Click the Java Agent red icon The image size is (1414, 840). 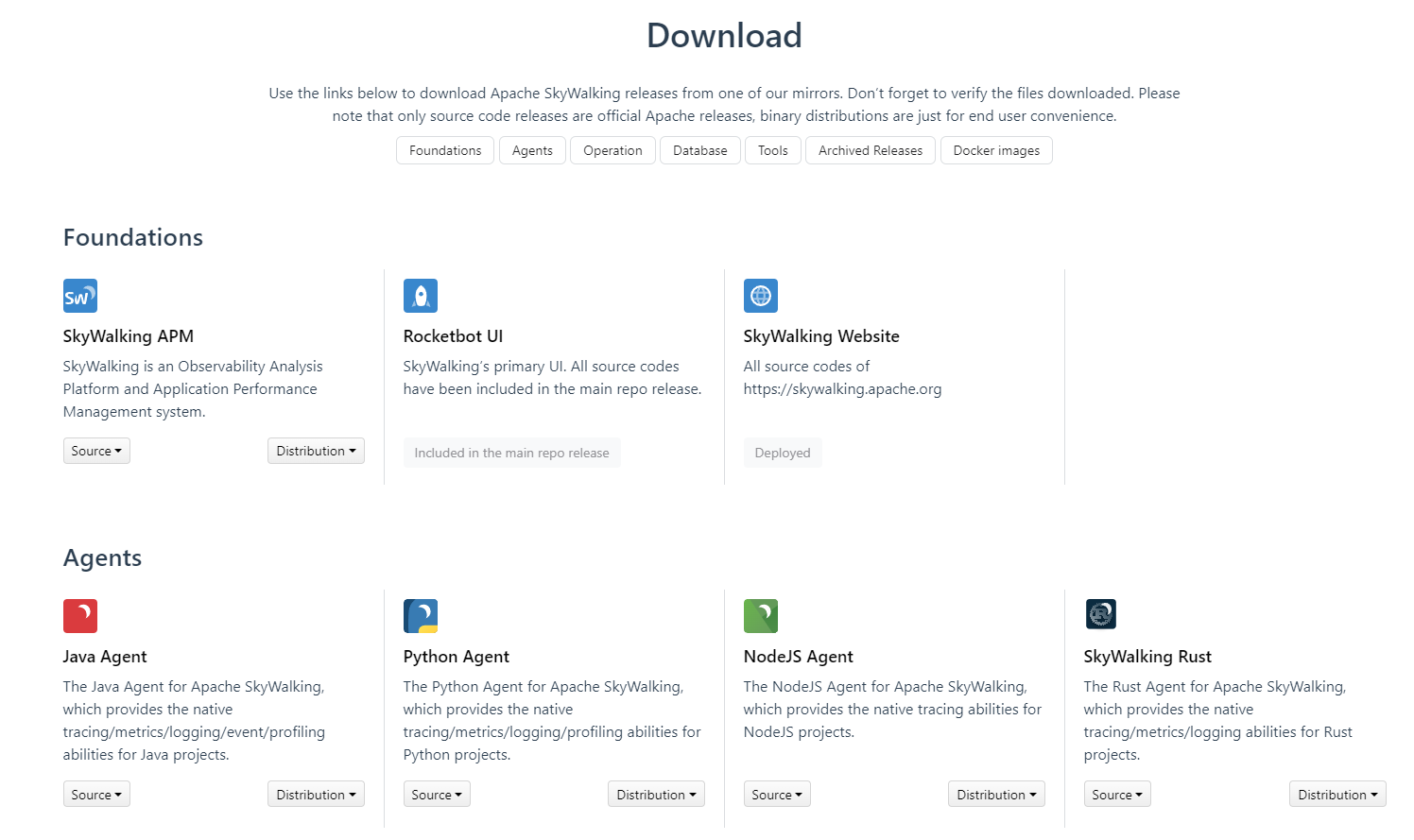coord(80,616)
